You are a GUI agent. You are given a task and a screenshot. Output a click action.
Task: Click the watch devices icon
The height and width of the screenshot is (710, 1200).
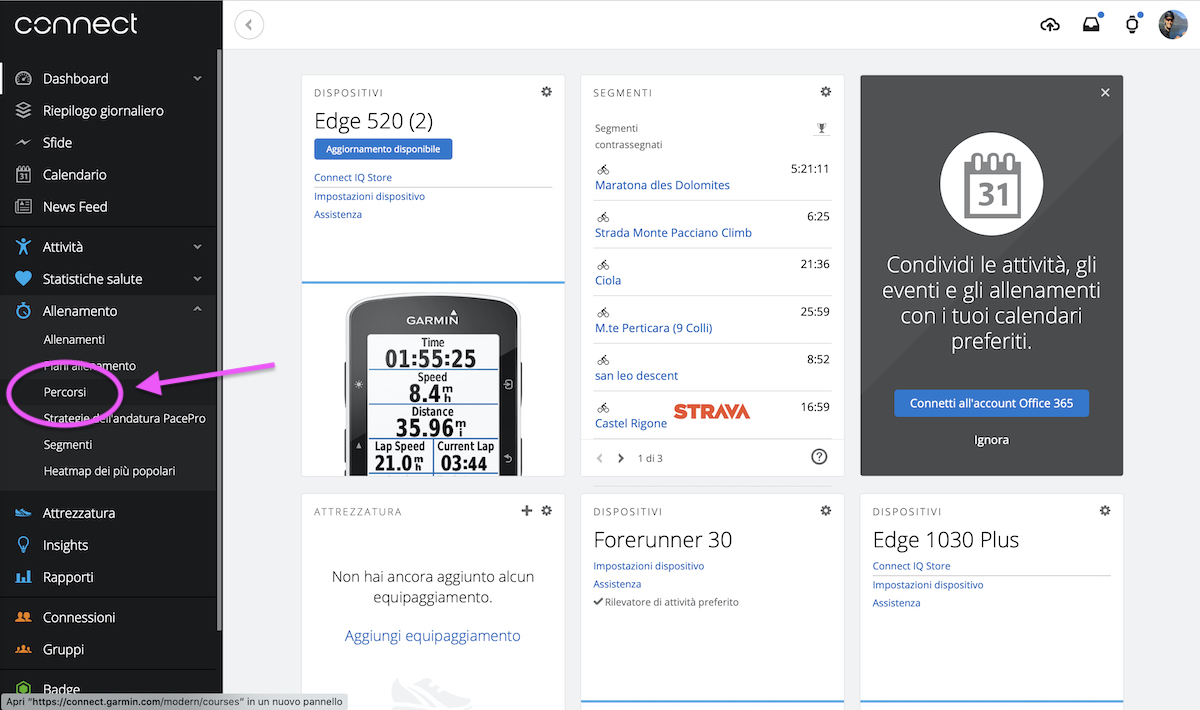(x=1132, y=25)
